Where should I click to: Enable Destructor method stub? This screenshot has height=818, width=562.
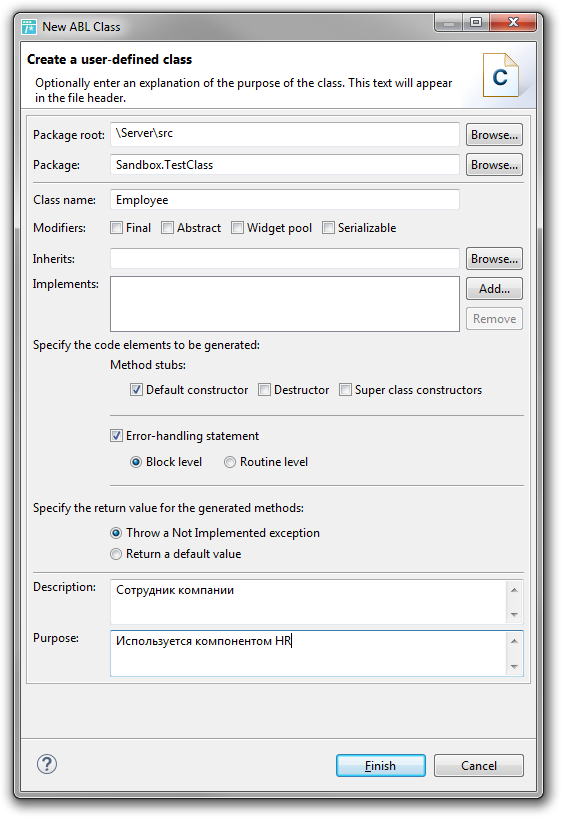click(265, 390)
